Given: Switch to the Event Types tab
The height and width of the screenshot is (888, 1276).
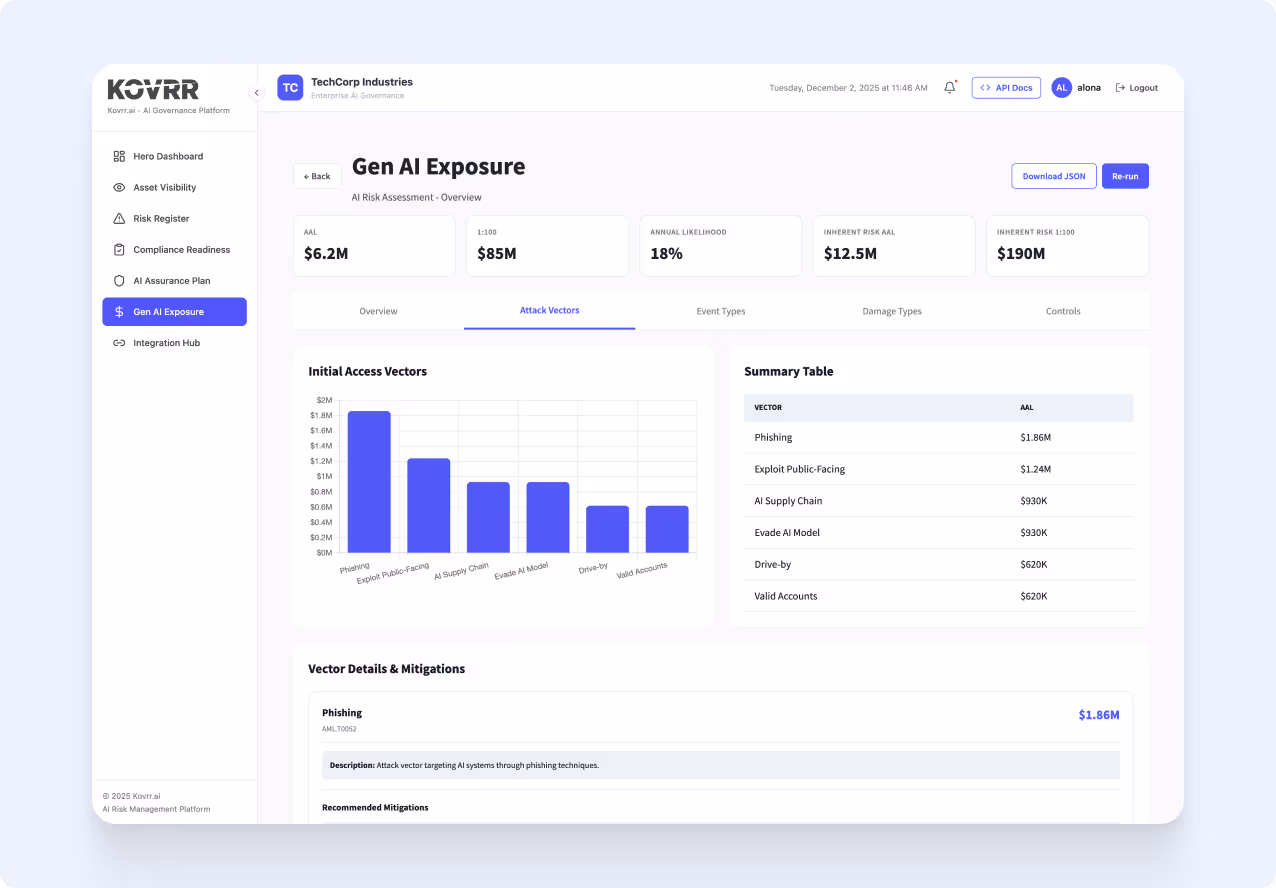Looking at the screenshot, I should click(720, 311).
